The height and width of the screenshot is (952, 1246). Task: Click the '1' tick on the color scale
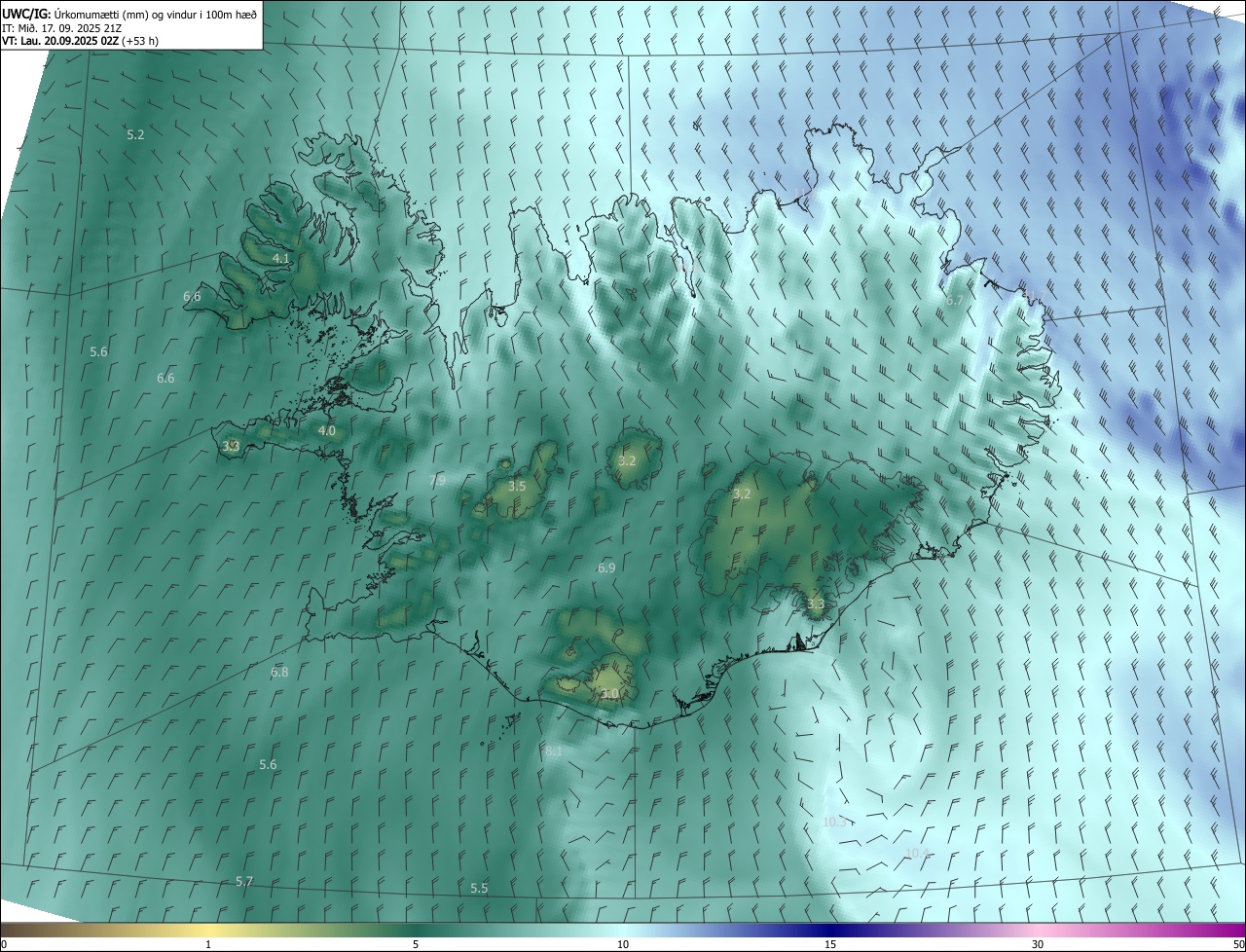[208, 944]
